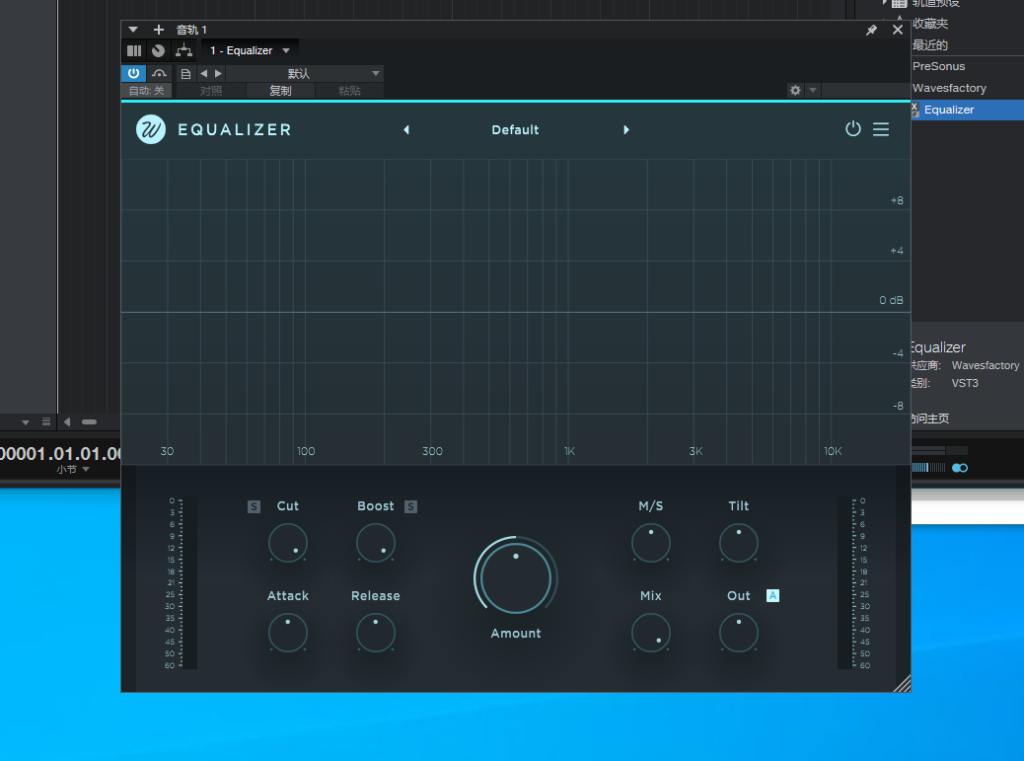1024x761 pixels.
Task: Open the 访问主页 homepage link
Action: tap(929, 418)
